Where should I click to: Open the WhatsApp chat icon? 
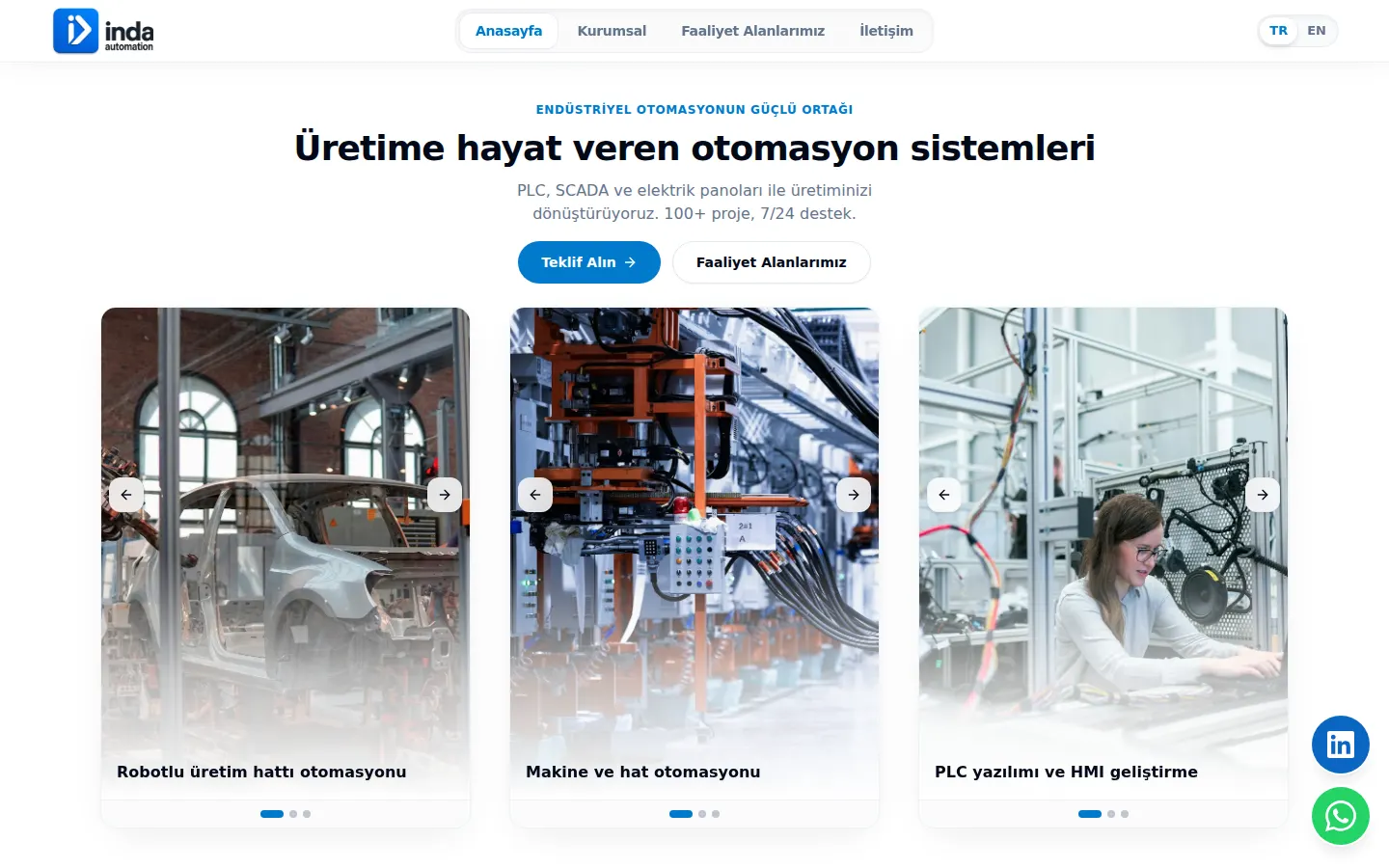click(x=1341, y=816)
